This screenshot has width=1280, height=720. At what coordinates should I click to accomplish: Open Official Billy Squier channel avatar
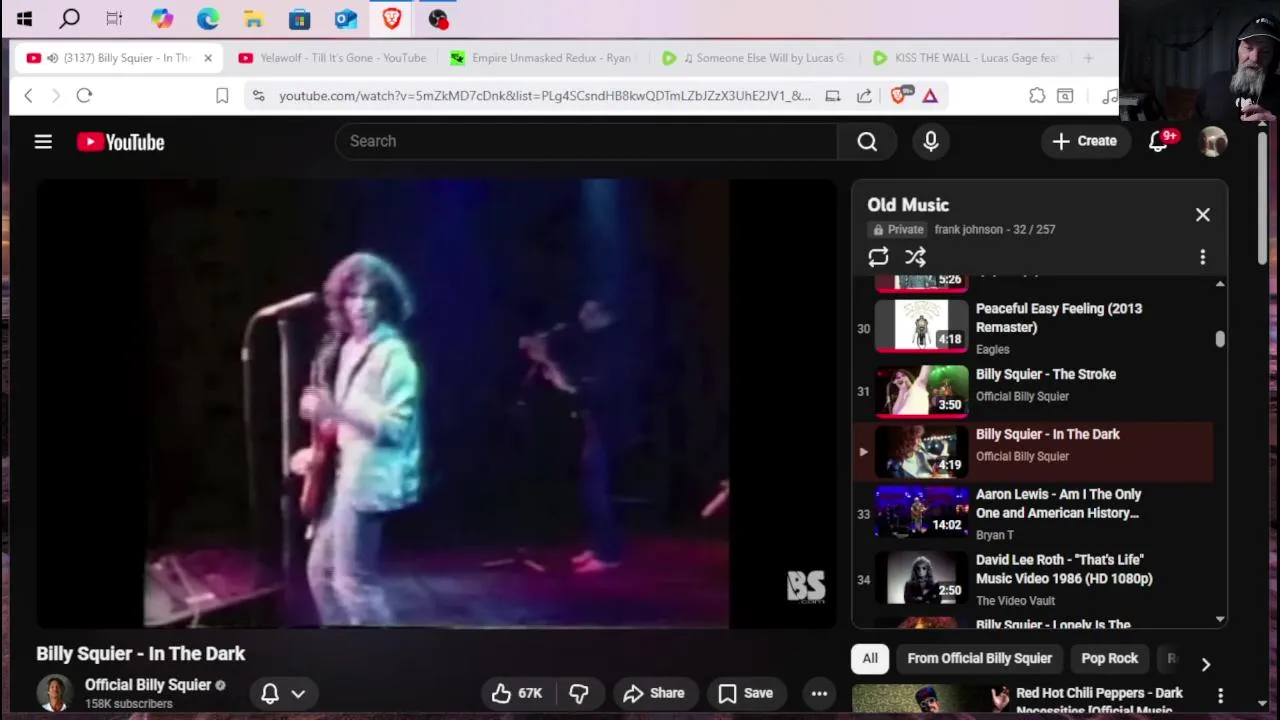[54, 693]
